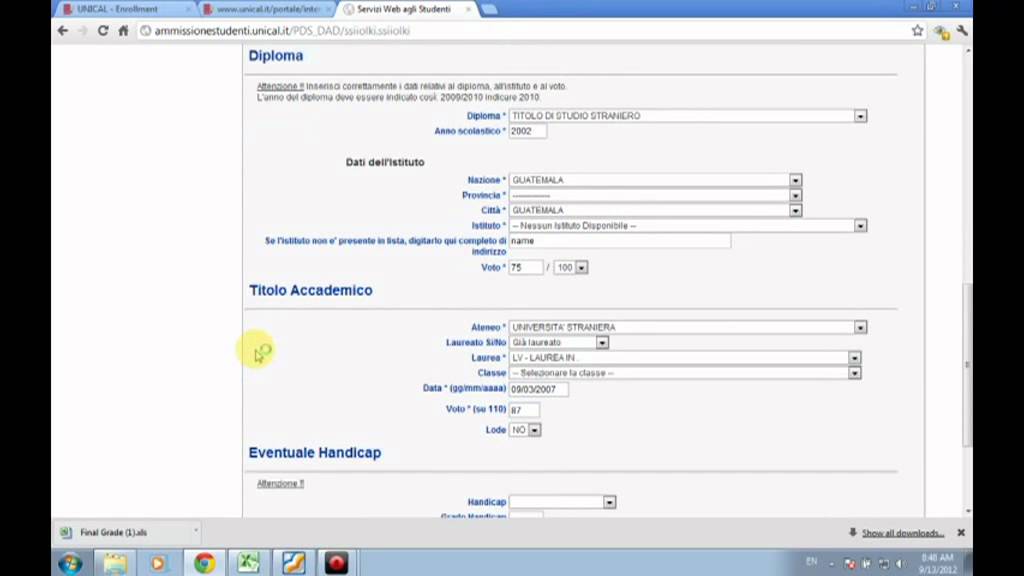Viewport: 1024px width, 576px height.
Task: Click the Attenzione link under Eventuale Handicap
Action: click(x=280, y=483)
